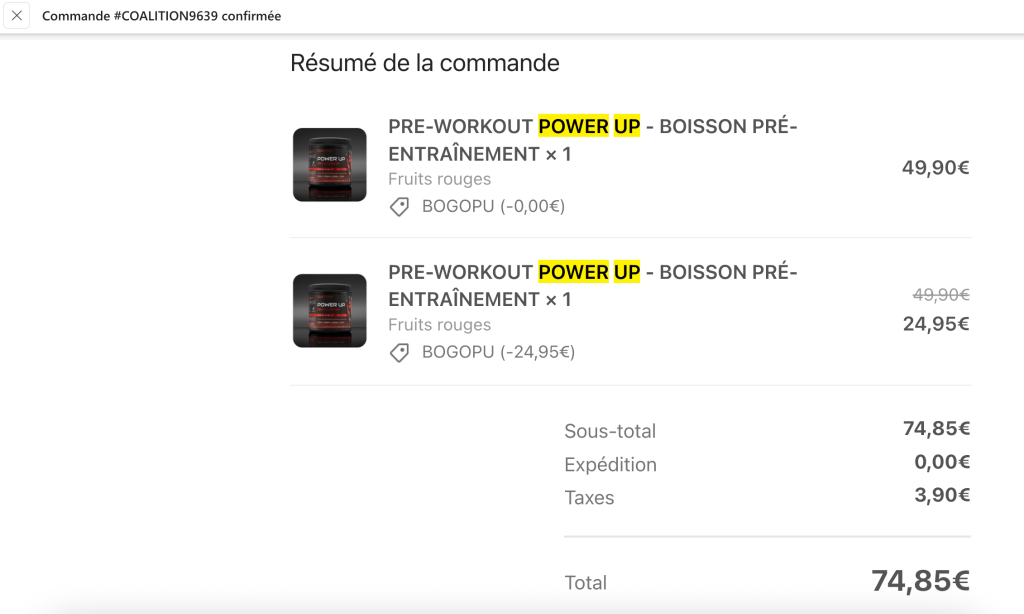Click the 49,90€ price of first item
This screenshot has width=1024, height=614.
[935, 168]
